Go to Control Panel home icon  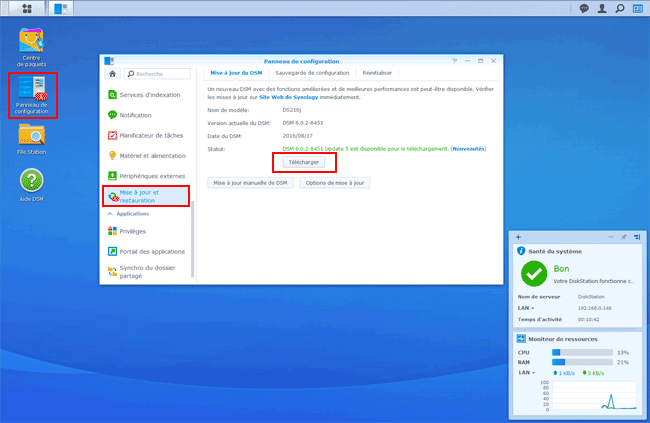point(112,74)
